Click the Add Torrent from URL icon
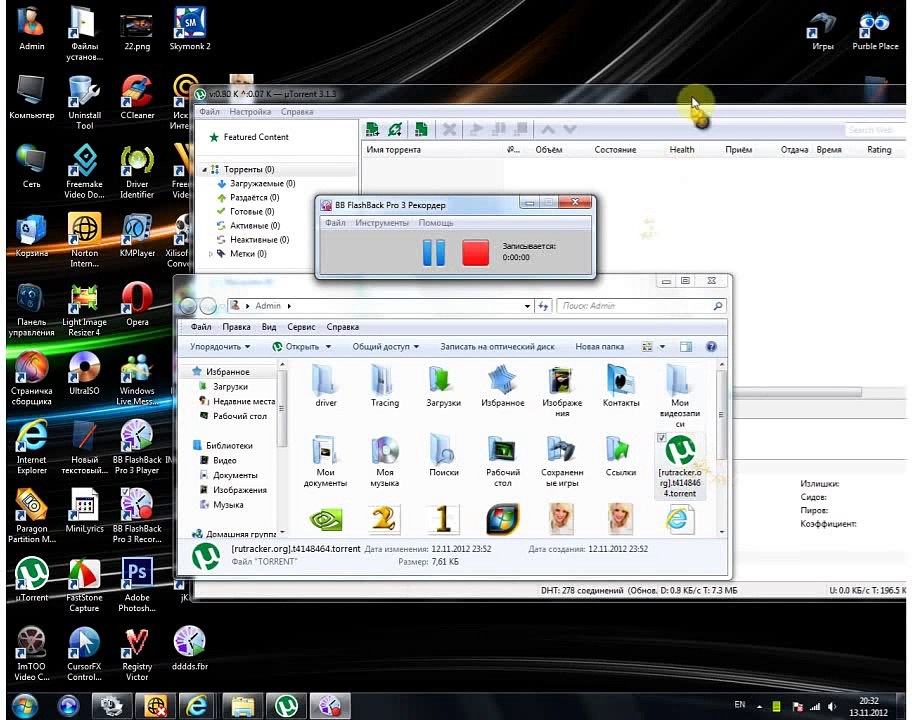This screenshot has width=912, height=720. point(395,129)
